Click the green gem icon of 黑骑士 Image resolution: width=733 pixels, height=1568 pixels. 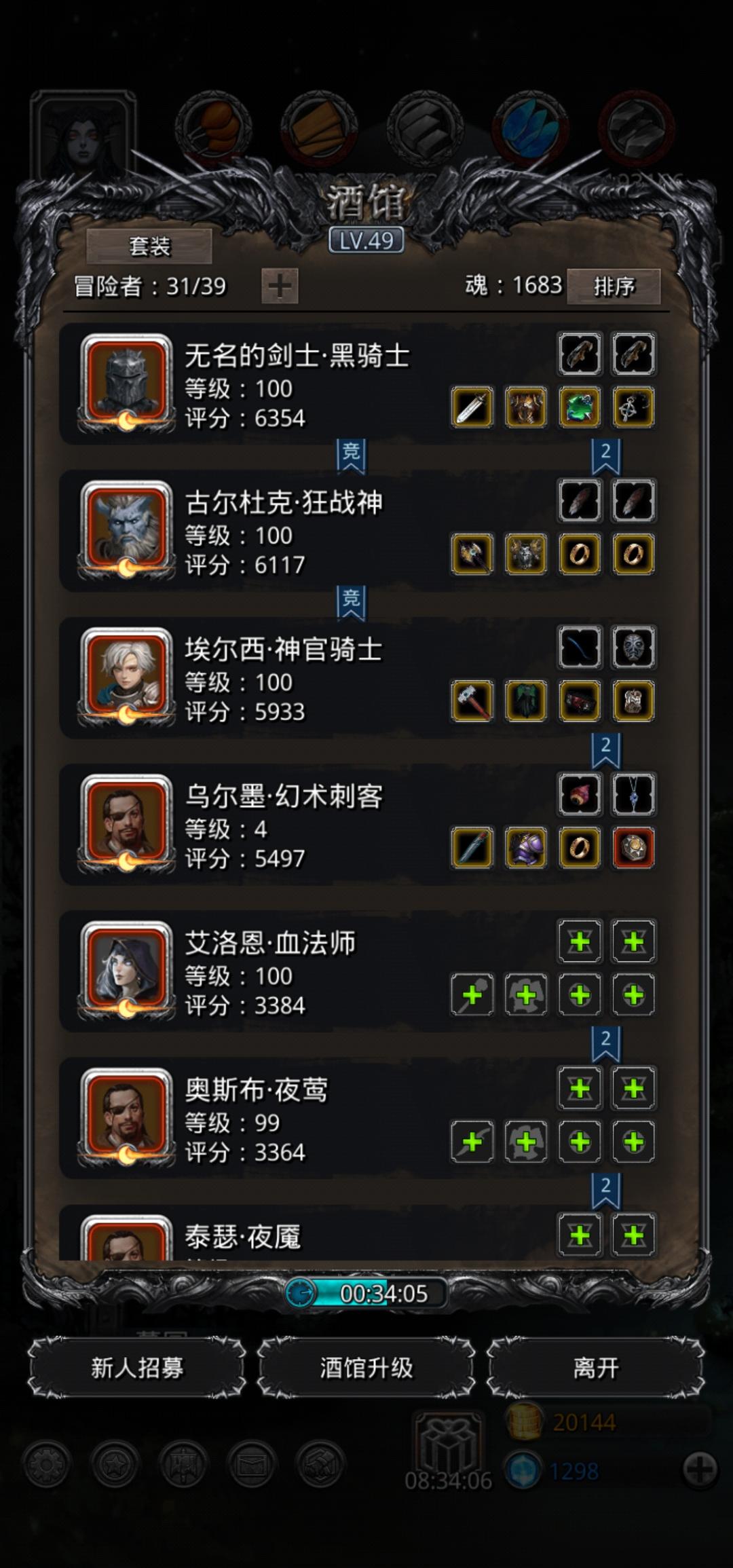580,407
